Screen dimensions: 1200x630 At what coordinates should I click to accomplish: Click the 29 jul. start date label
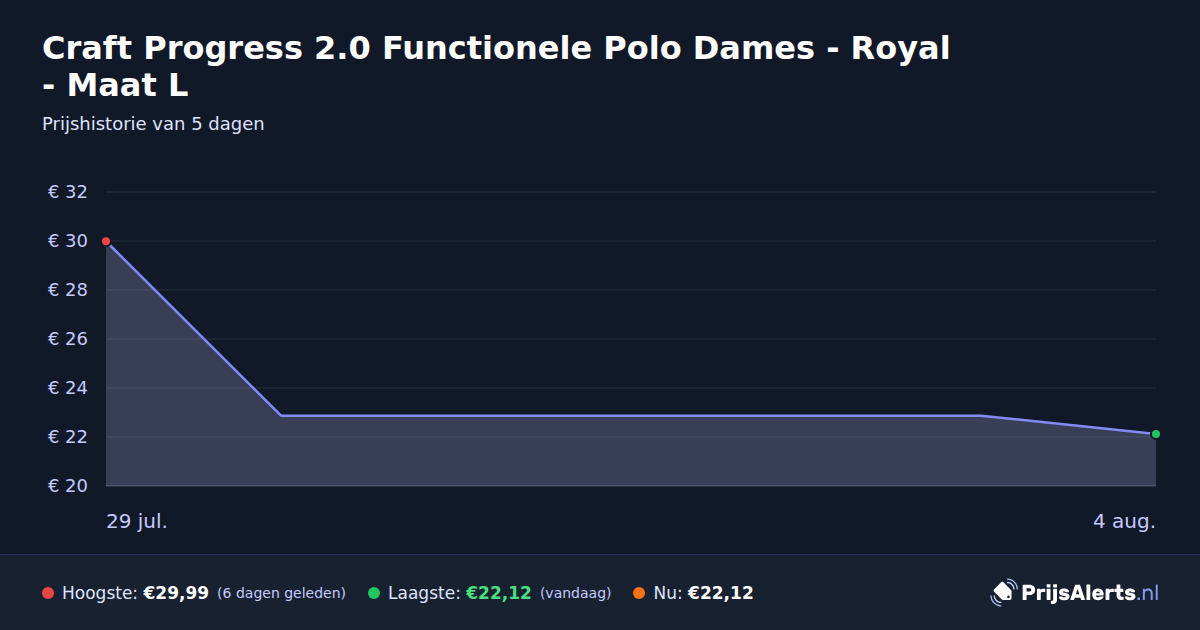pyautogui.click(x=137, y=522)
